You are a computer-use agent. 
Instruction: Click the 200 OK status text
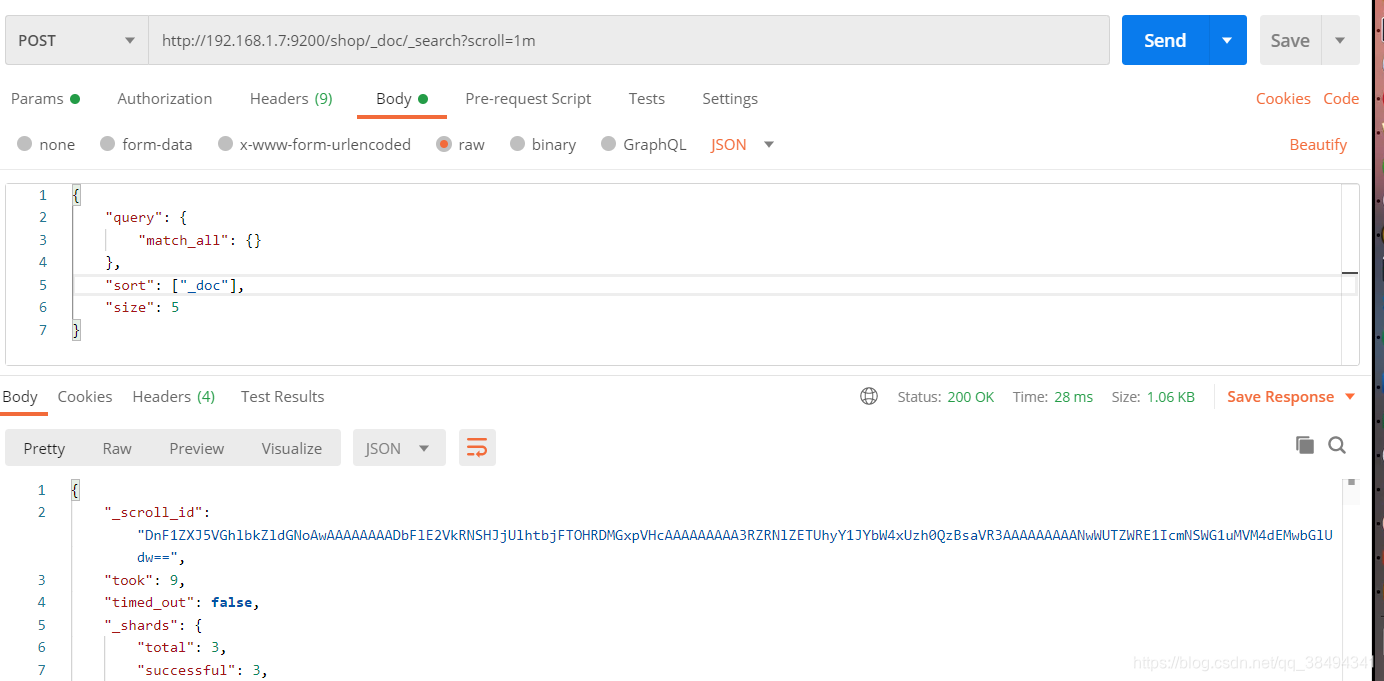970,396
